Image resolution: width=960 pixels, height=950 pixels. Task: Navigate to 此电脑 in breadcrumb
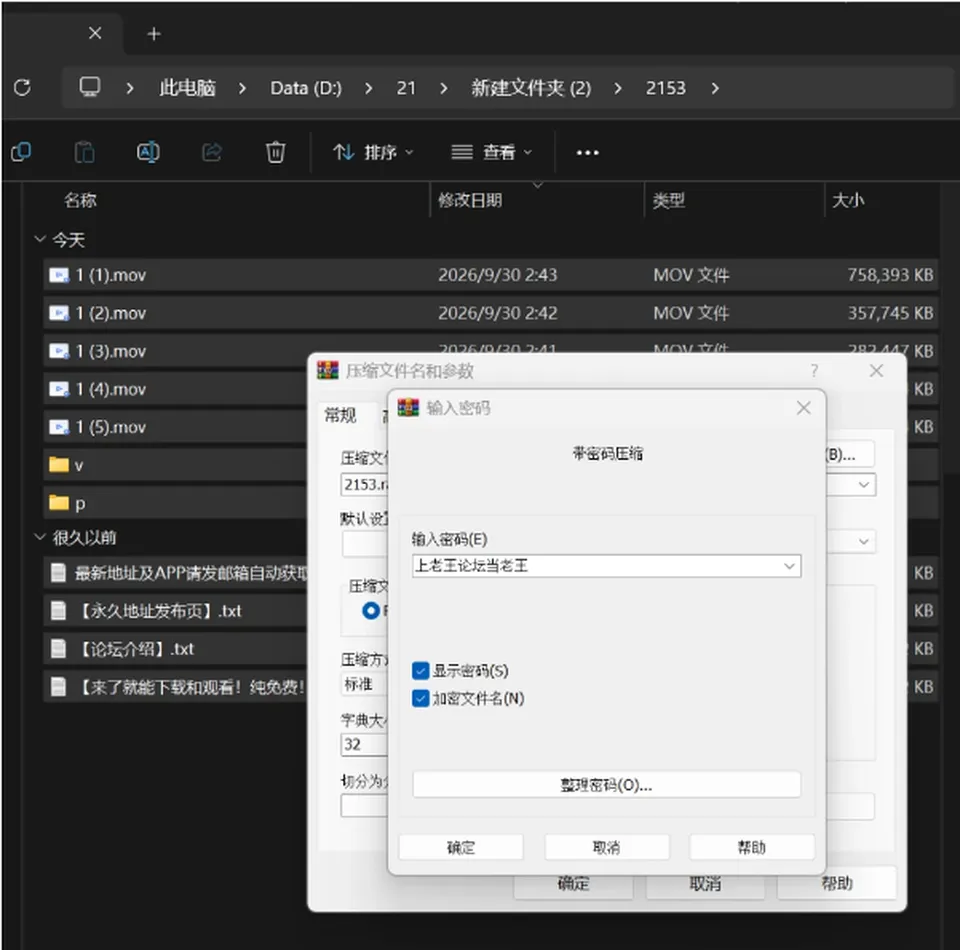(187, 88)
